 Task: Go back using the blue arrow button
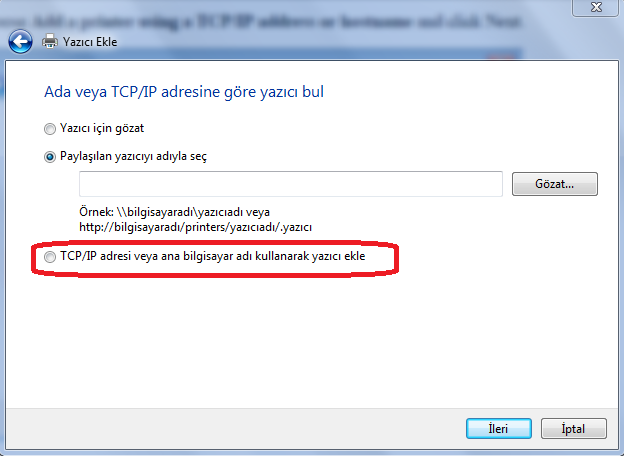pyautogui.click(x=20, y=41)
